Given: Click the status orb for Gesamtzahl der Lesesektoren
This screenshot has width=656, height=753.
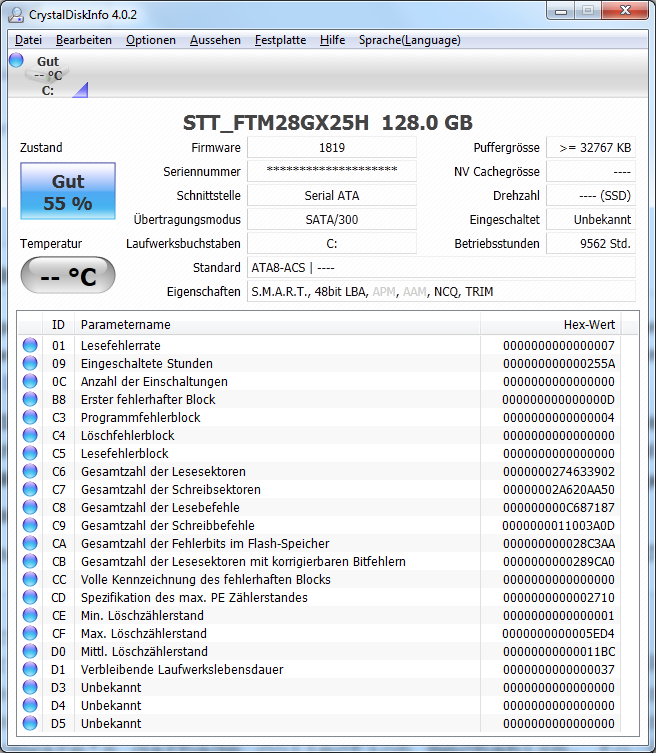Looking at the screenshot, I should coord(30,471).
